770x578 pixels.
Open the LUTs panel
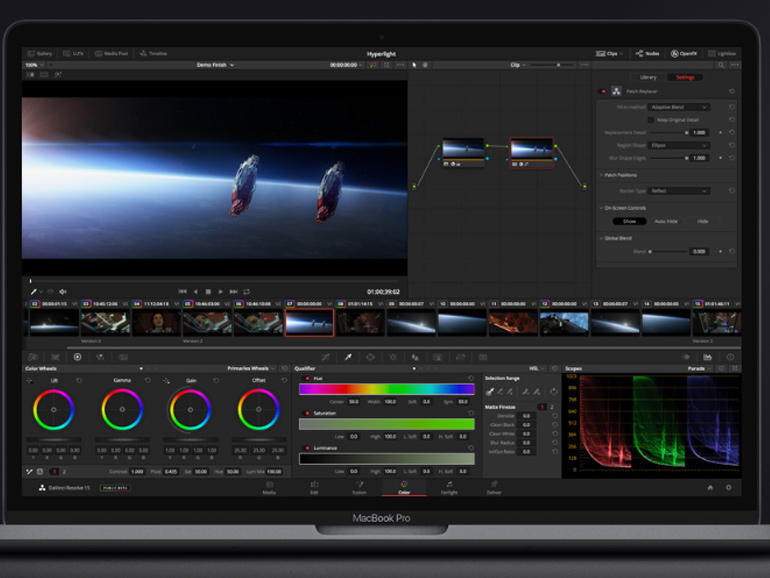pyautogui.click(x=73, y=54)
